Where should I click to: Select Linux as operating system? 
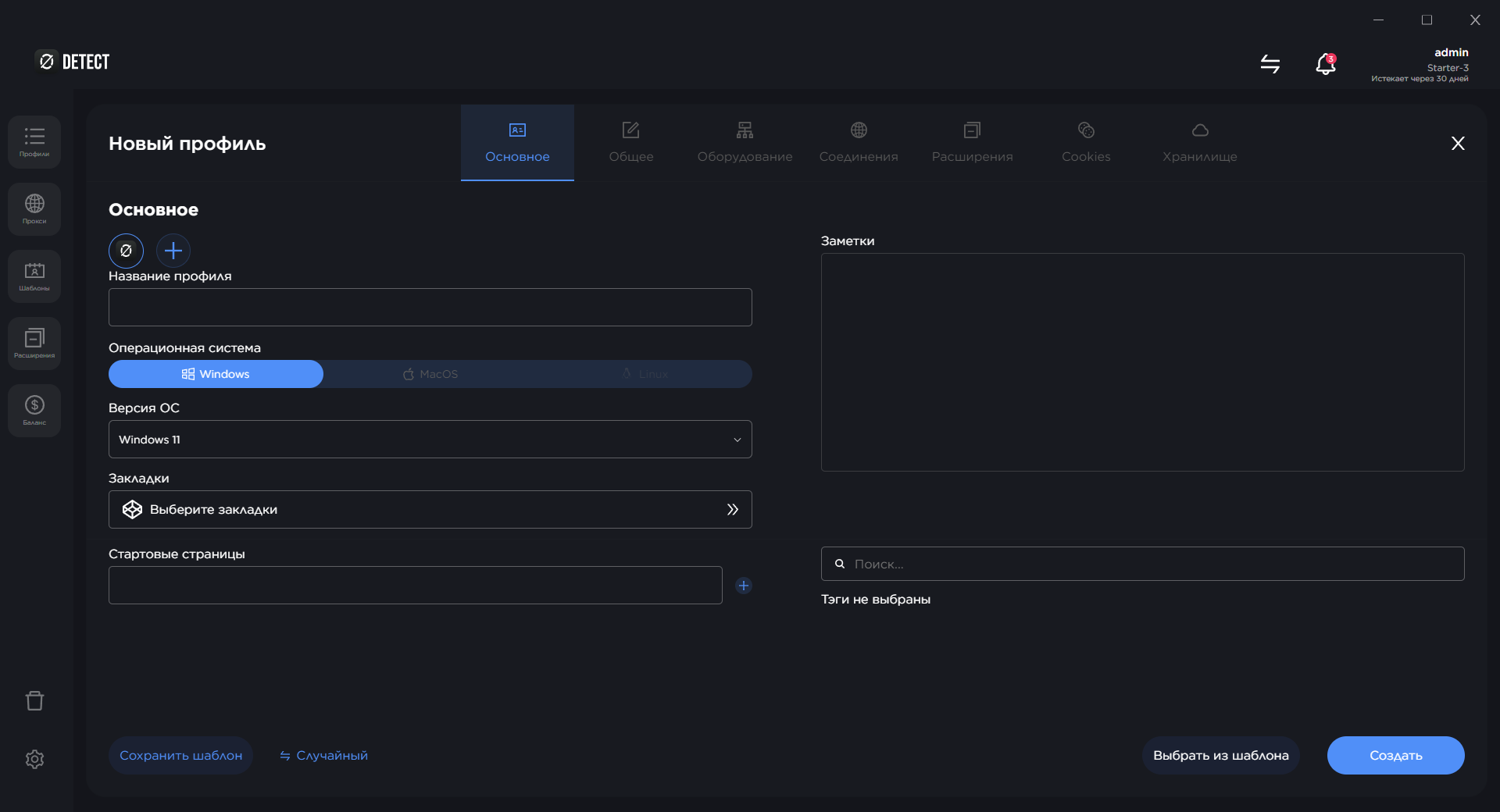[645, 374]
